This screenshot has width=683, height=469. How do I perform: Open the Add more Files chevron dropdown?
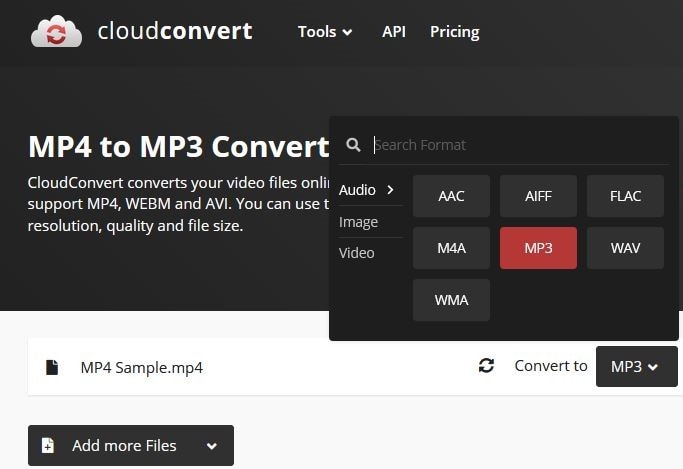coord(212,446)
